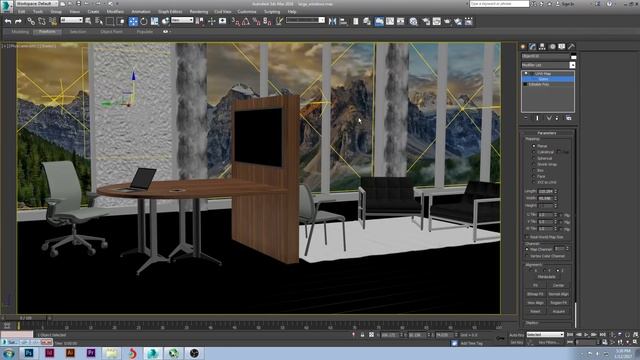Select Vertex Color Channel radio button

tap(527, 256)
